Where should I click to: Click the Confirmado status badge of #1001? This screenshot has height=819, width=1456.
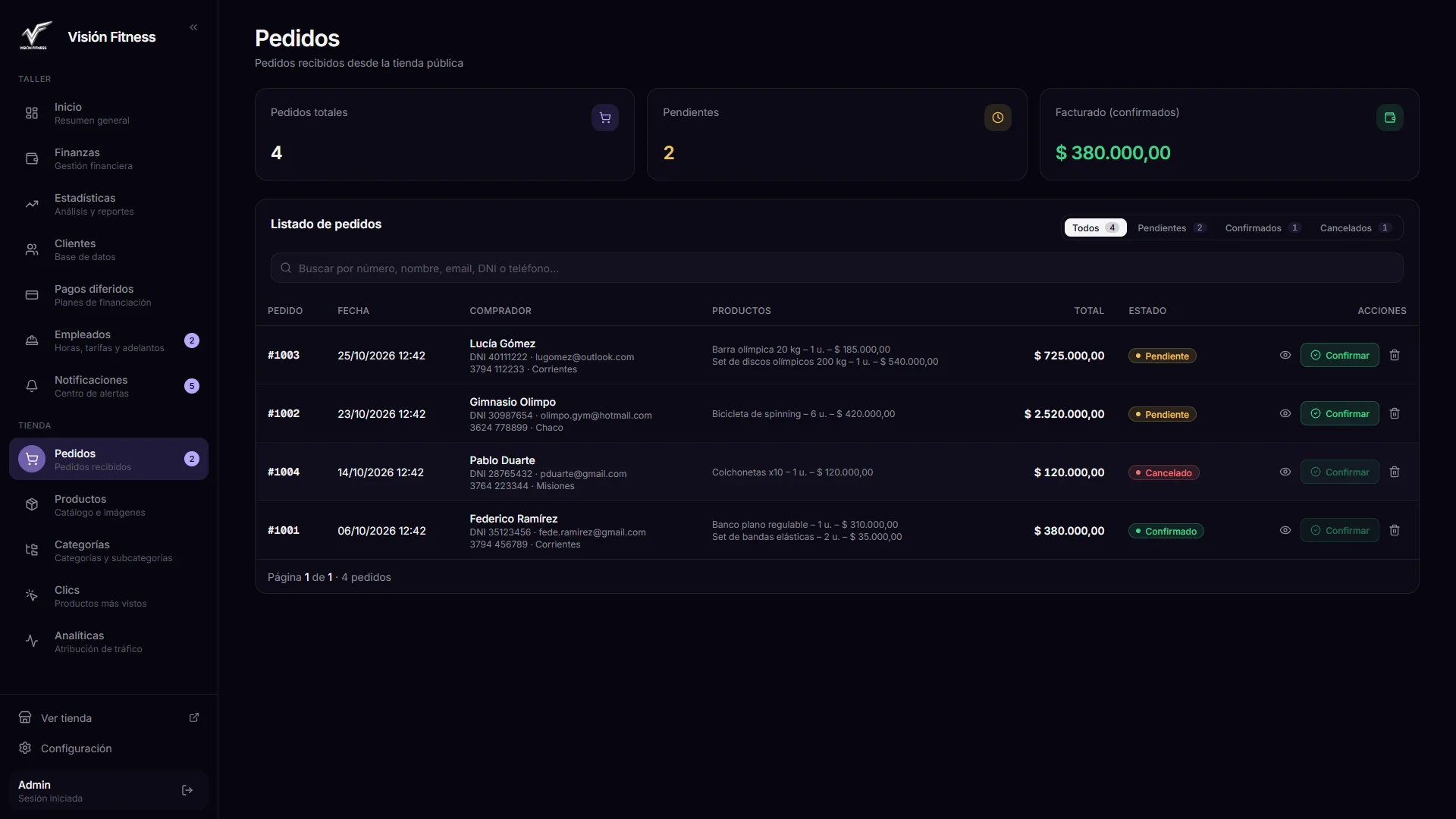(1166, 531)
